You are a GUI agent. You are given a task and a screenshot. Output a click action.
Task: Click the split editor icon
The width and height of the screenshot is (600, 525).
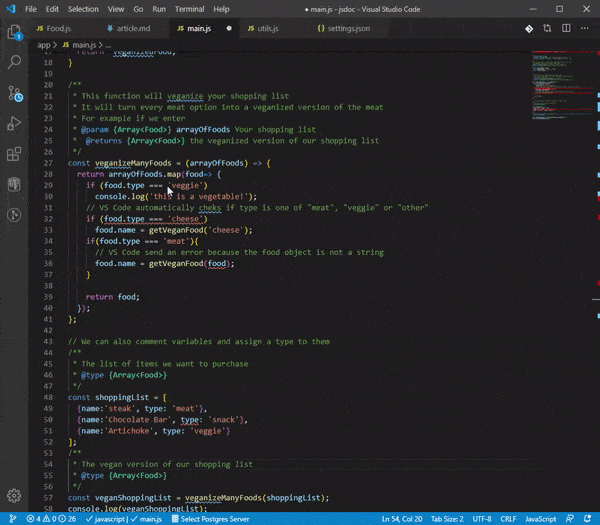tap(566, 29)
